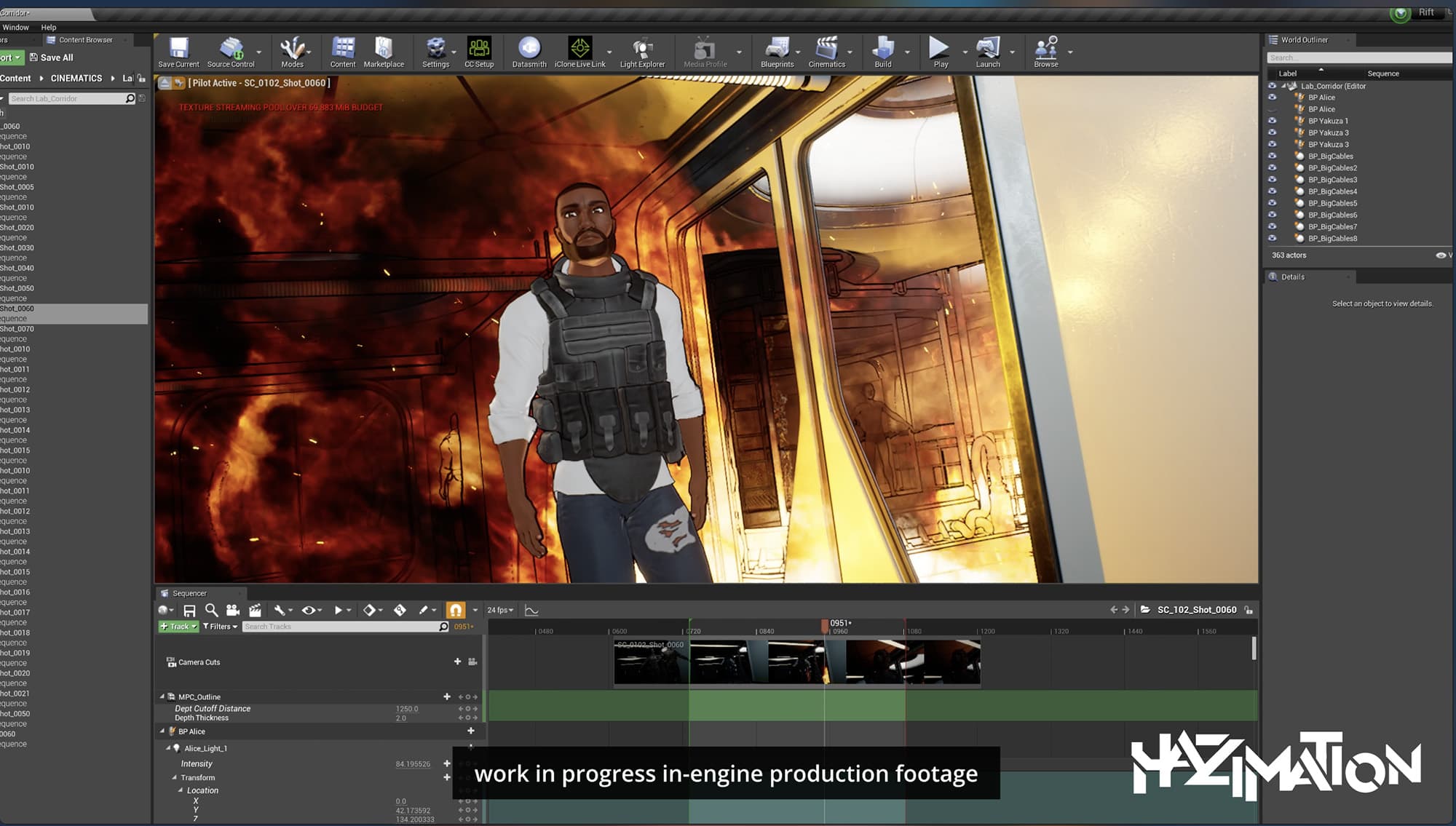Click the Browse toolbar icon
Image resolution: width=1456 pixels, height=826 pixels.
tap(1046, 52)
